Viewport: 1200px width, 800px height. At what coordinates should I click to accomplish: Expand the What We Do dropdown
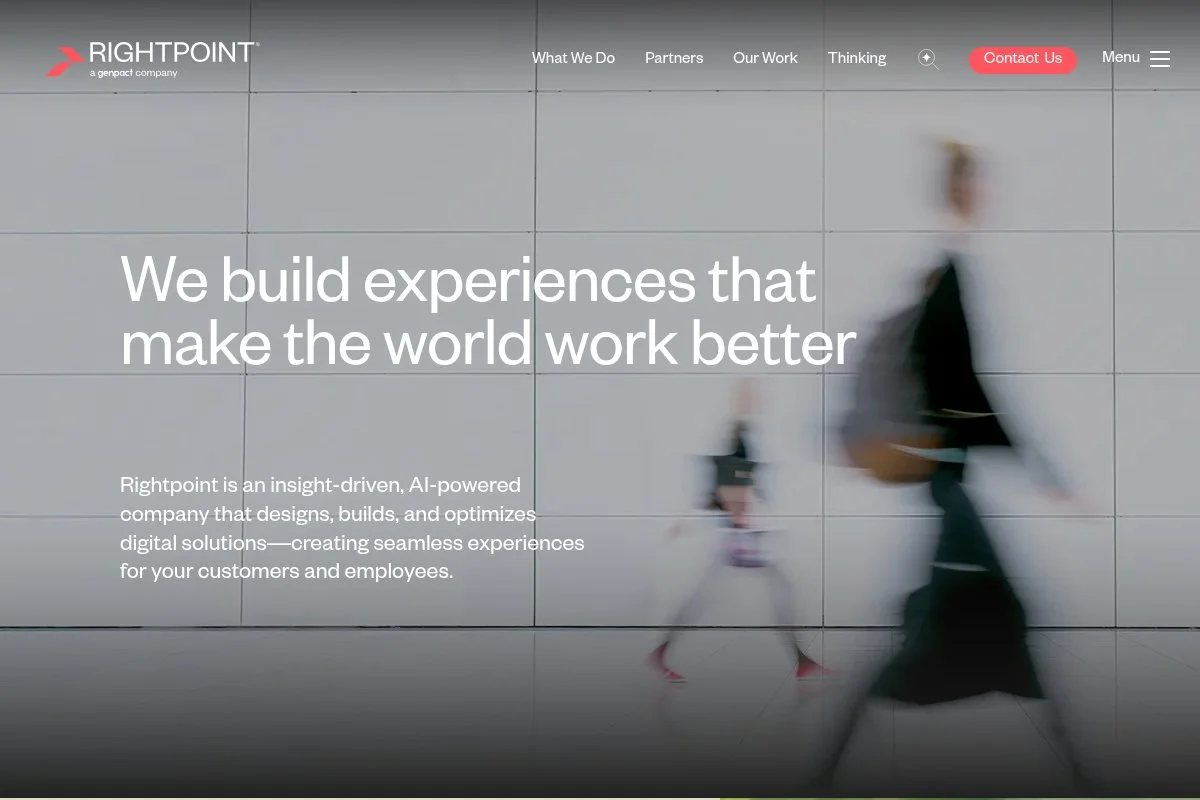click(x=573, y=58)
